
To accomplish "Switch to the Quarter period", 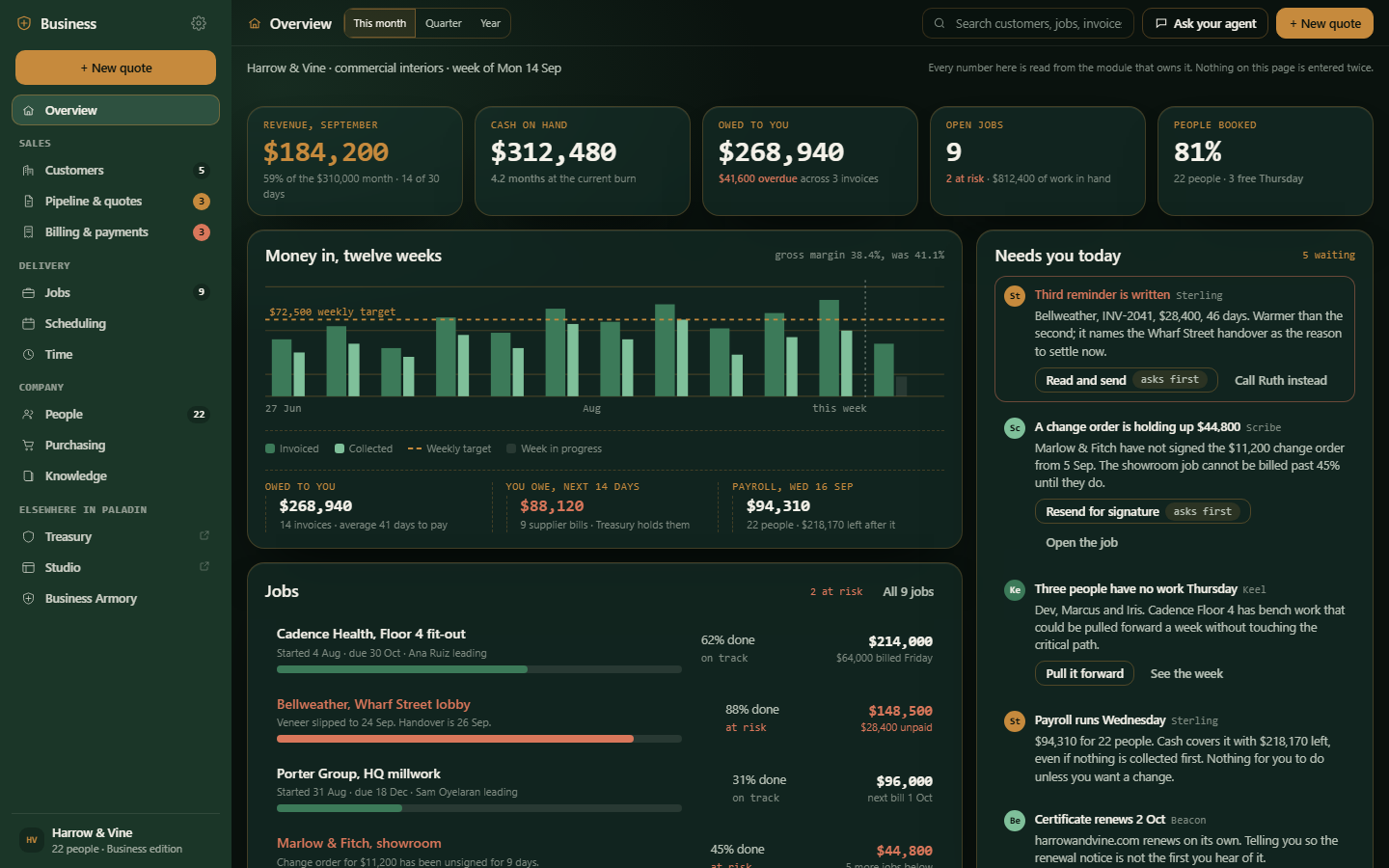I will (x=444, y=23).
